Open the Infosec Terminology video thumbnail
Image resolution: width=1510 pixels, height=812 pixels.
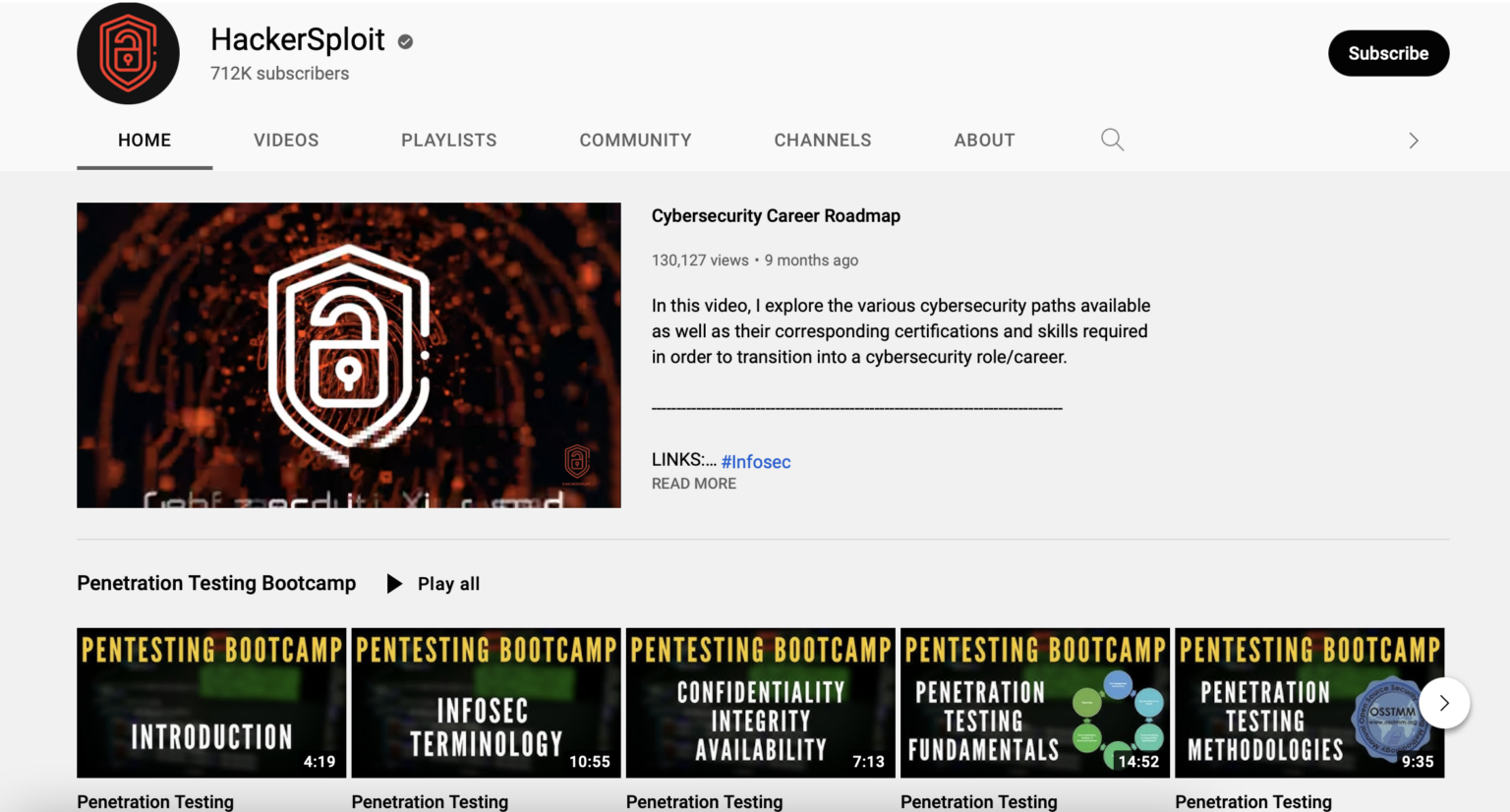[486, 702]
